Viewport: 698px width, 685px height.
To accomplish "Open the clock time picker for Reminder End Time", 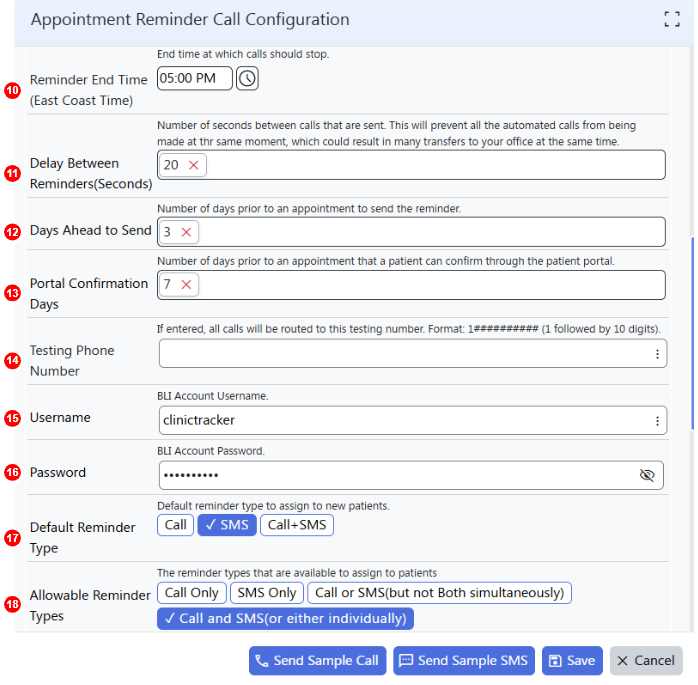I will (x=247, y=79).
